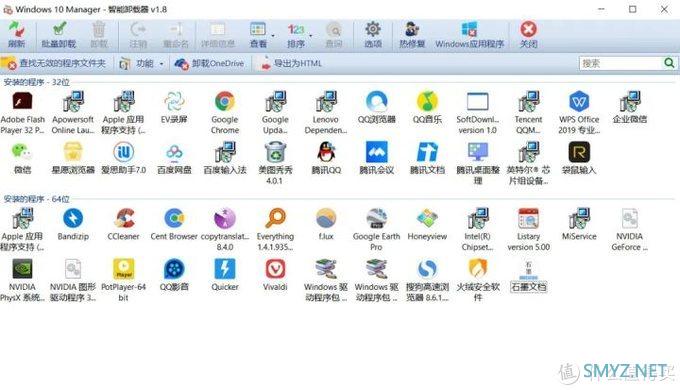Open the View (查看) toolbar button
Image resolution: width=680 pixels, height=390 pixels.
pyautogui.click(x=258, y=35)
